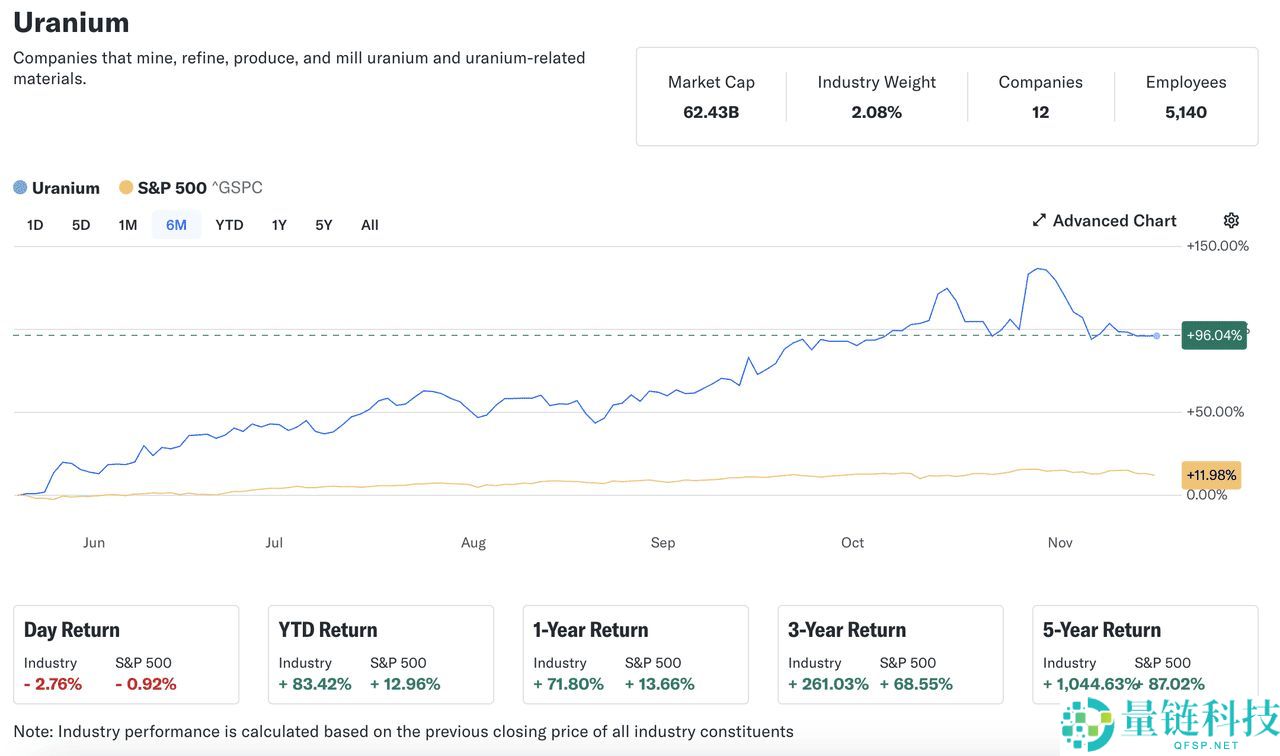Click the ^GSPC ticker symbol
Screen dimensions: 1280x756
tap(237, 187)
